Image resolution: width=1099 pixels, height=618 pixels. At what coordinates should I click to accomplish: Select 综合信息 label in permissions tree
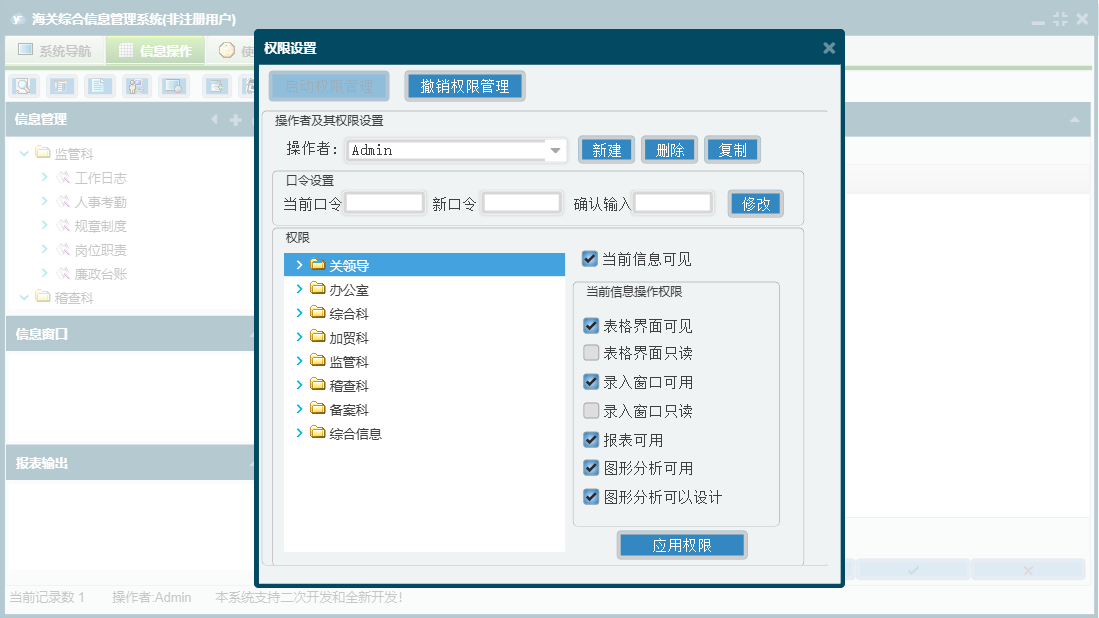click(355, 434)
